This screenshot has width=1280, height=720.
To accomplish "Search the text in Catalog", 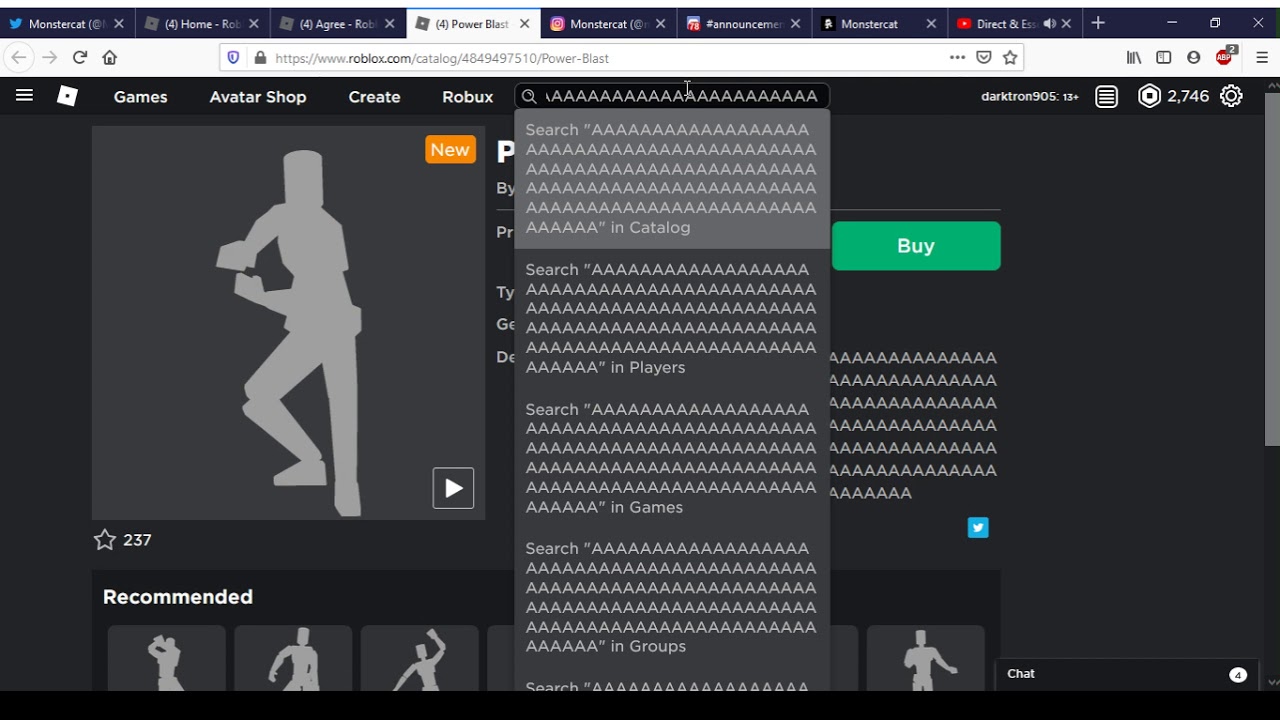I will (672, 179).
